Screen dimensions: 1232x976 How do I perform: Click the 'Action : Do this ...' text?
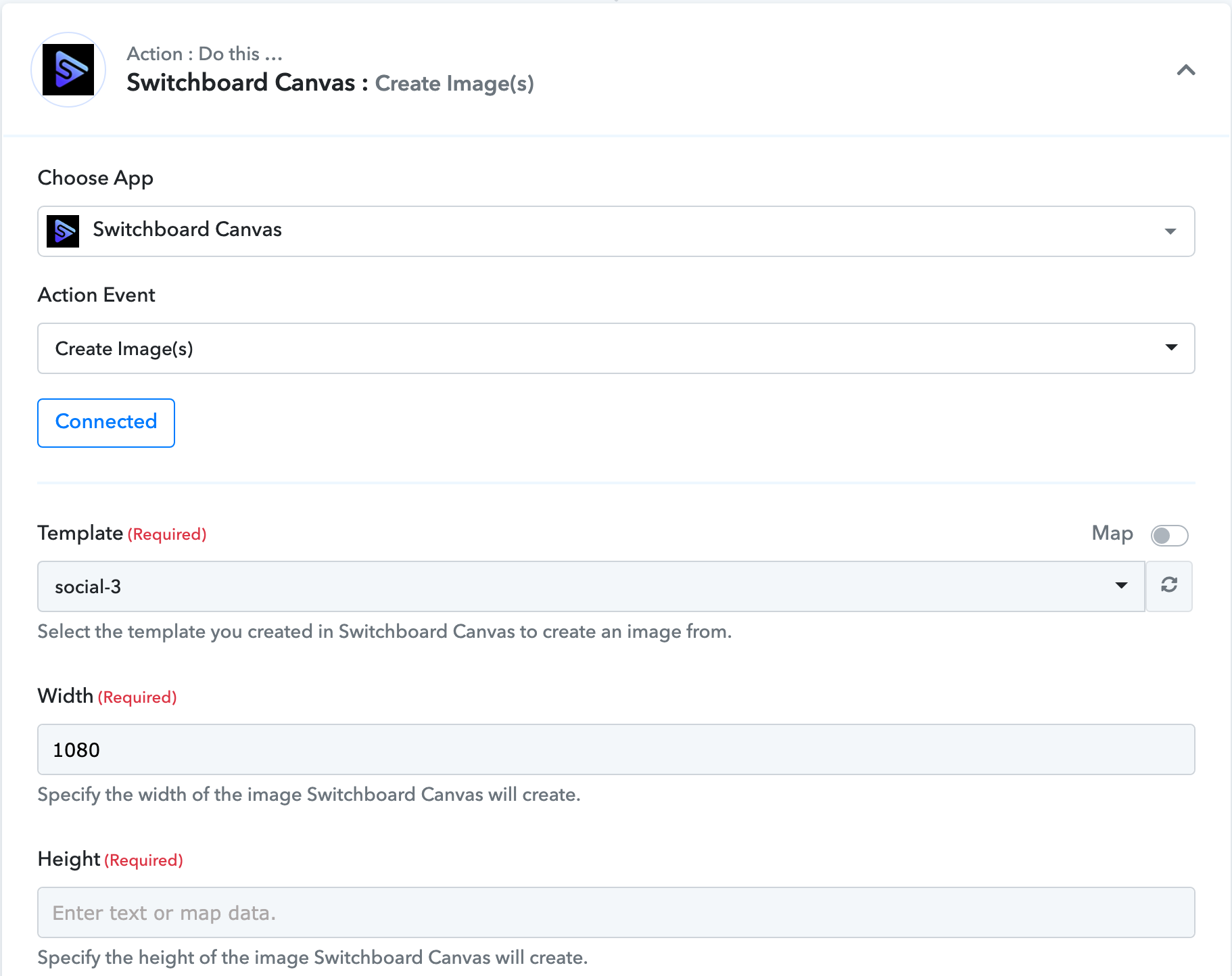[x=204, y=53]
